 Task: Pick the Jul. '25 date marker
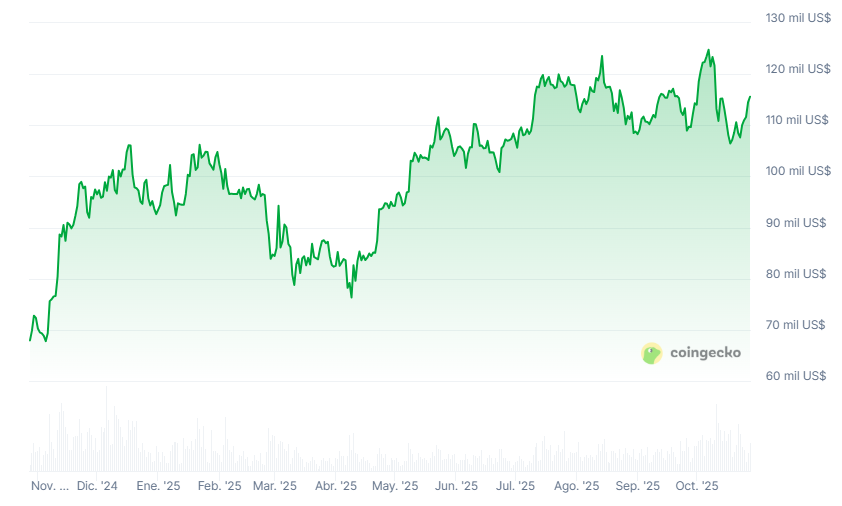point(517,486)
